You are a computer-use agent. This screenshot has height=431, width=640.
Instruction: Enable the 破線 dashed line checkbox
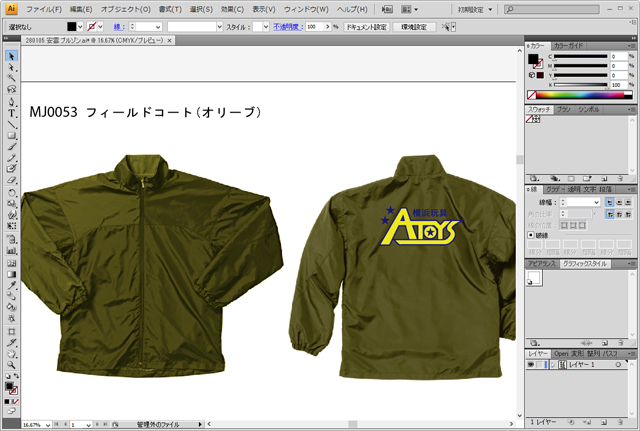(x=531, y=235)
